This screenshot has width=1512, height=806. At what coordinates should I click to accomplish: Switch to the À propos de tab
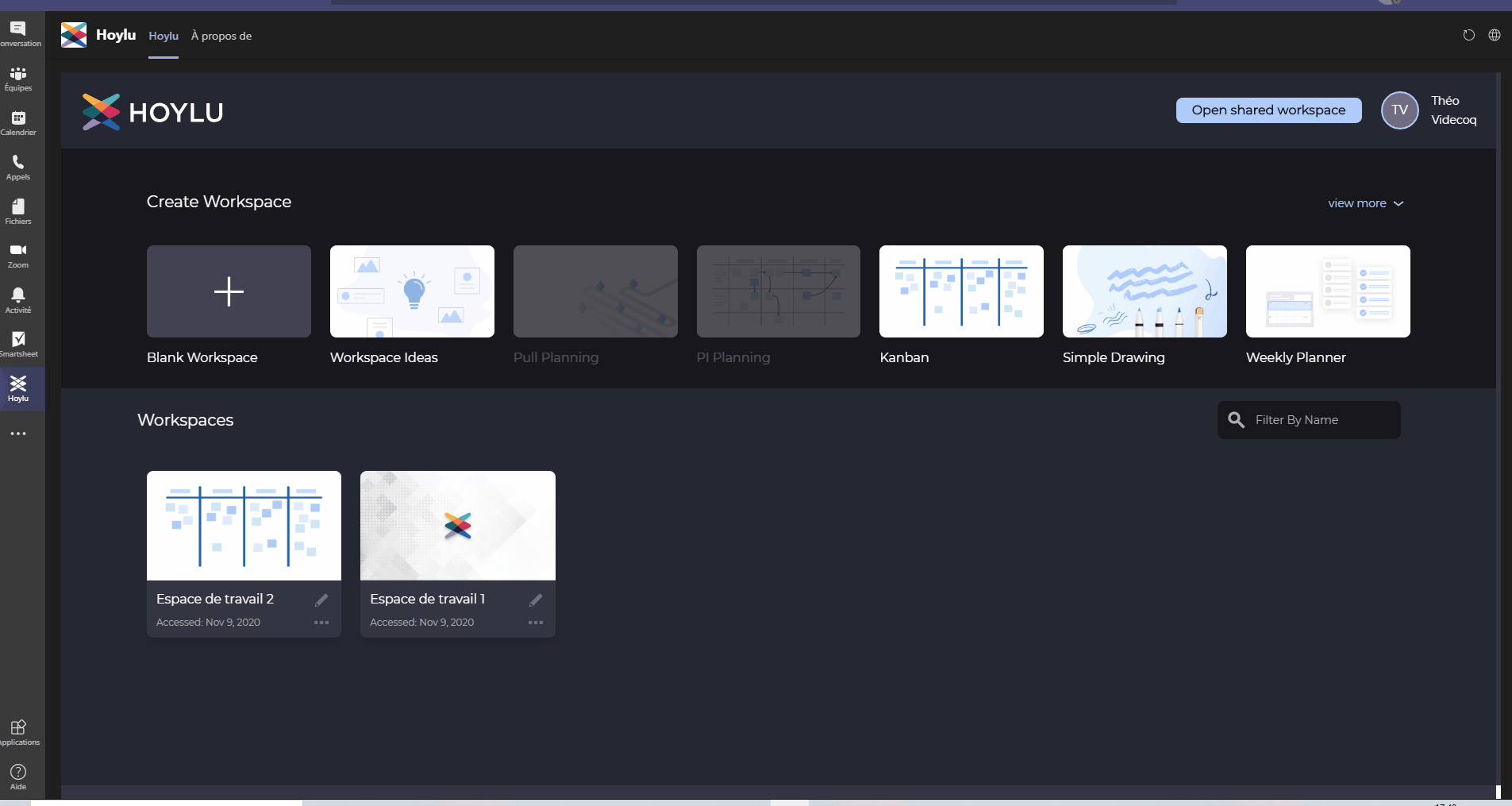pos(221,36)
